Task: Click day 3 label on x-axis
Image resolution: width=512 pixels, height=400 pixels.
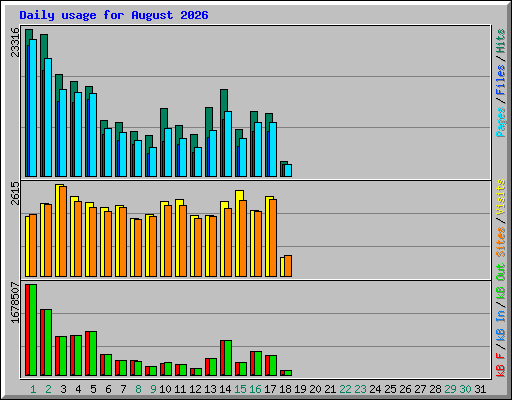Action: [x=63, y=389]
